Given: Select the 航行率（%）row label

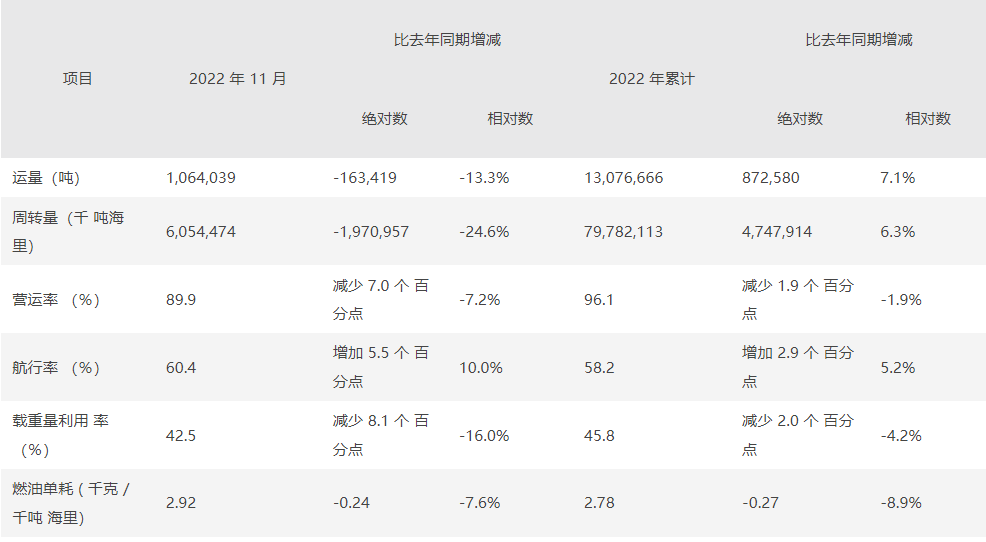Looking at the screenshot, I should coord(57,368).
